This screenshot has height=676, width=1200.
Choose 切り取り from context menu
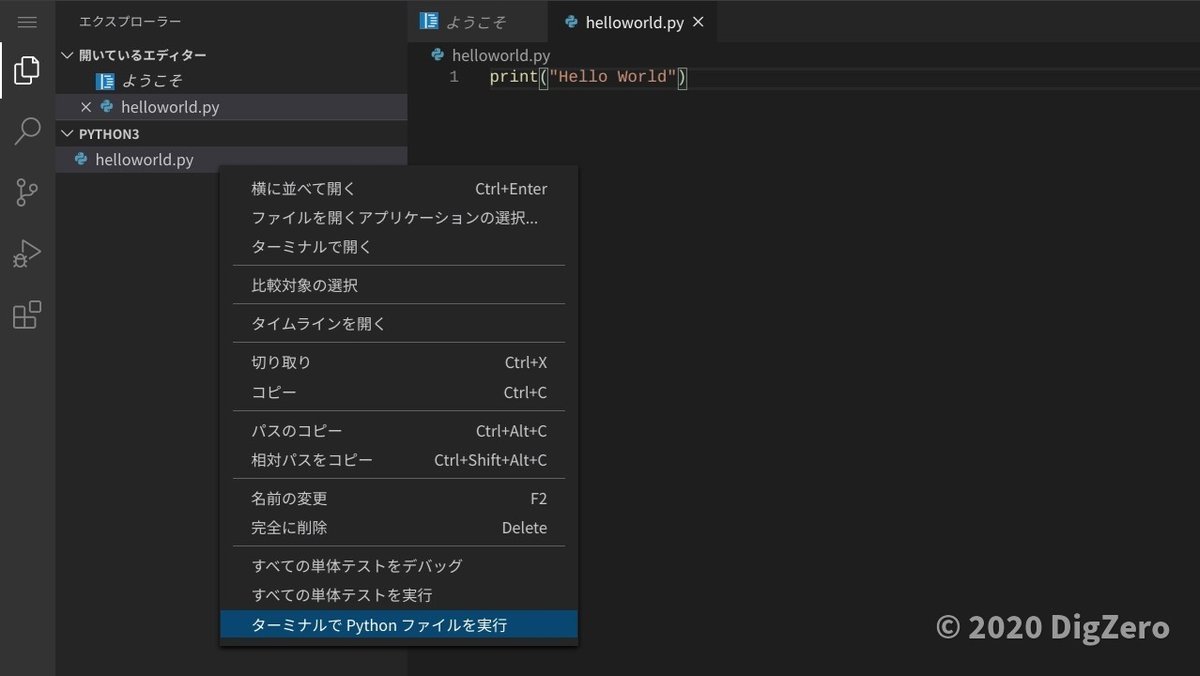pyautogui.click(x=399, y=363)
